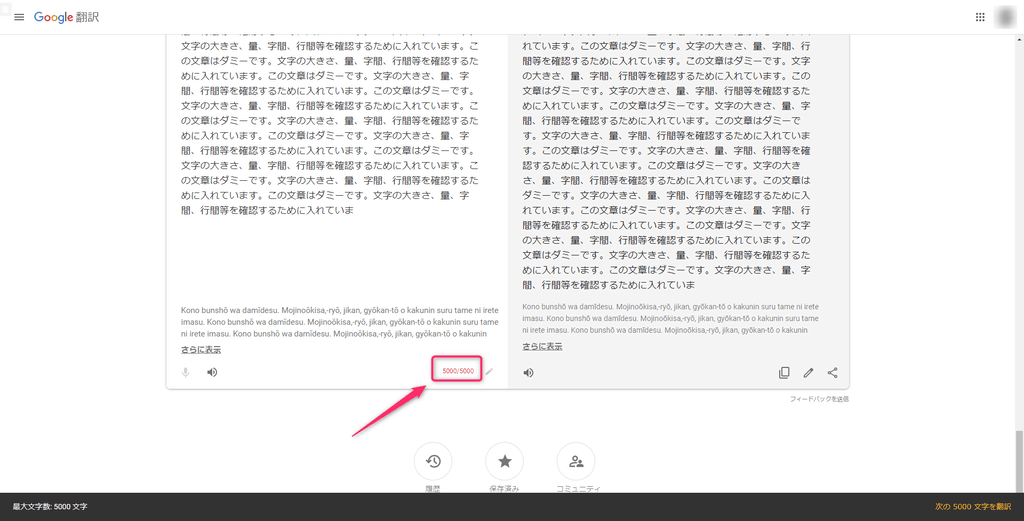Copy the translation to clipboard
The image size is (1024, 521).
pyautogui.click(x=784, y=373)
